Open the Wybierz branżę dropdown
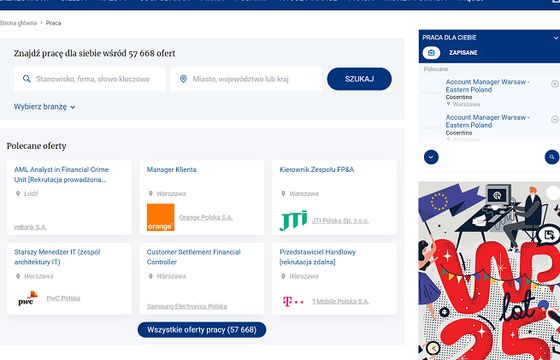The image size is (560, 360). click(x=45, y=107)
